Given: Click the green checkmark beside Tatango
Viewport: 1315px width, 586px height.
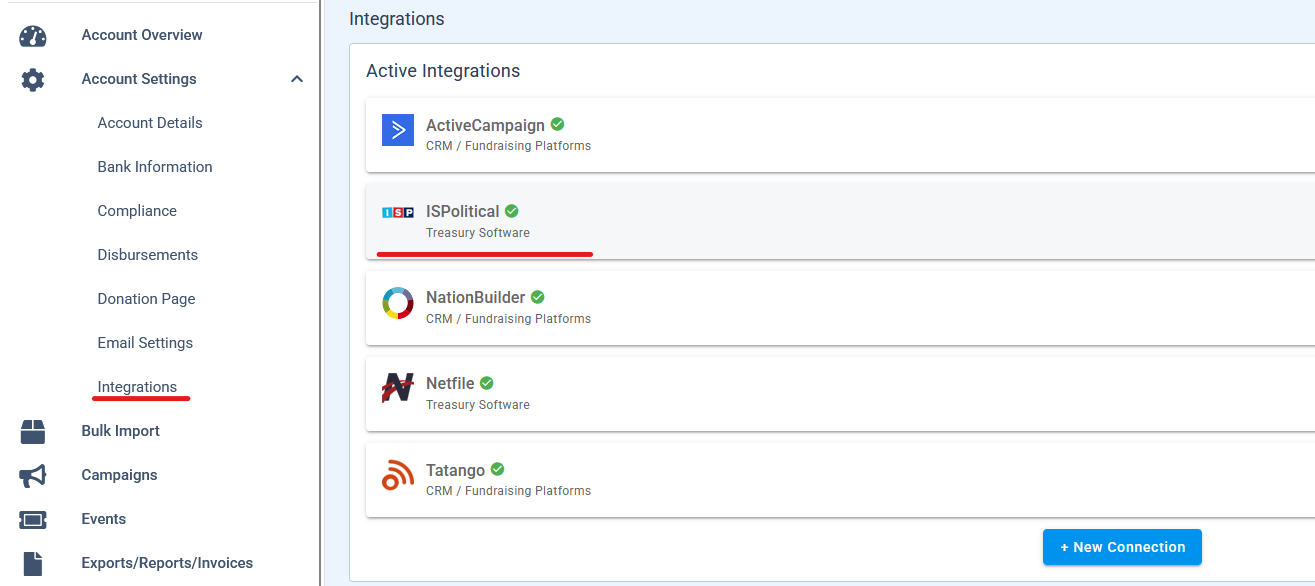Looking at the screenshot, I should click(x=497, y=469).
